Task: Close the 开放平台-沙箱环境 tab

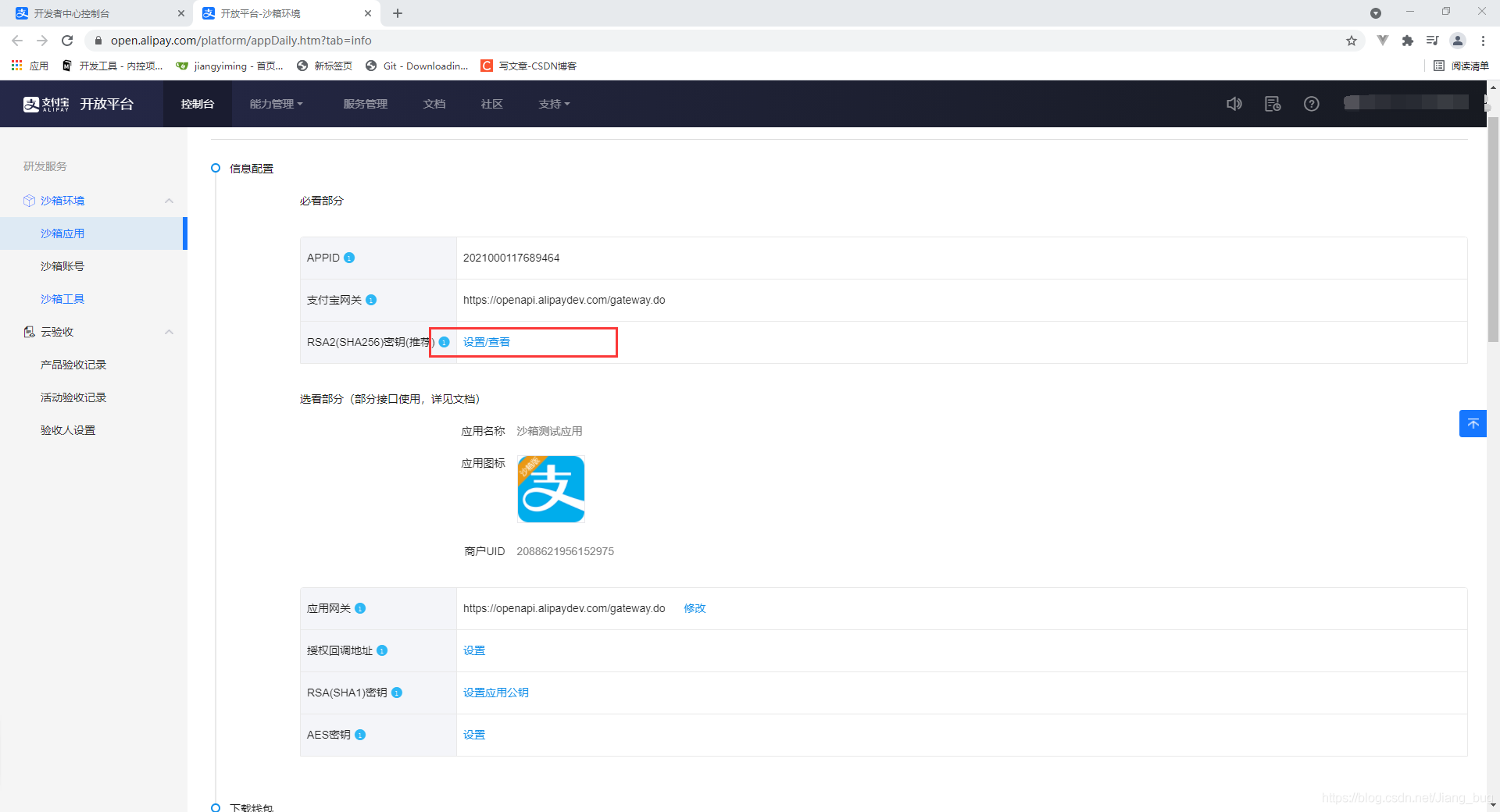Action: 368,13
